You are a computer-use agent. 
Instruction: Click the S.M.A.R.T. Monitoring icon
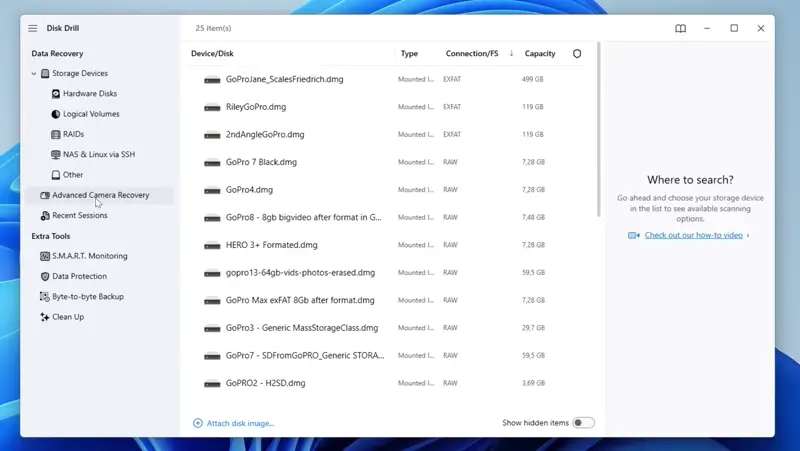44,256
